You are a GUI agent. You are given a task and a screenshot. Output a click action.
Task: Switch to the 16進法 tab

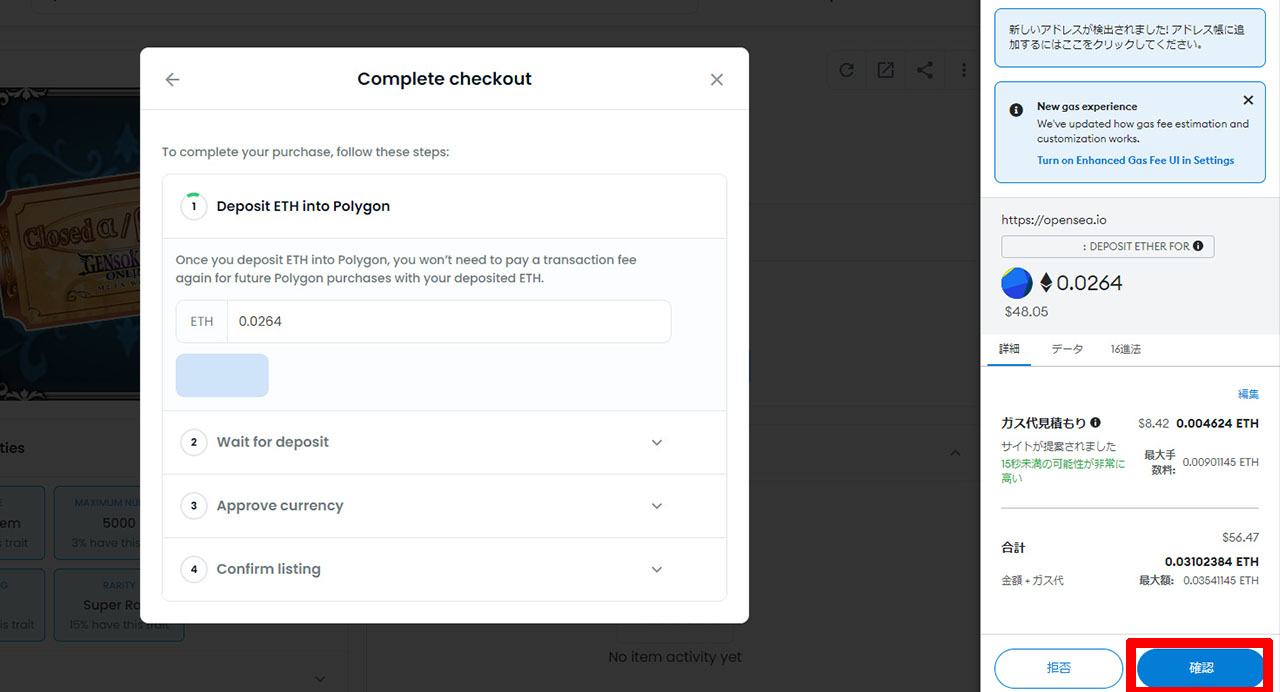(1125, 349)
